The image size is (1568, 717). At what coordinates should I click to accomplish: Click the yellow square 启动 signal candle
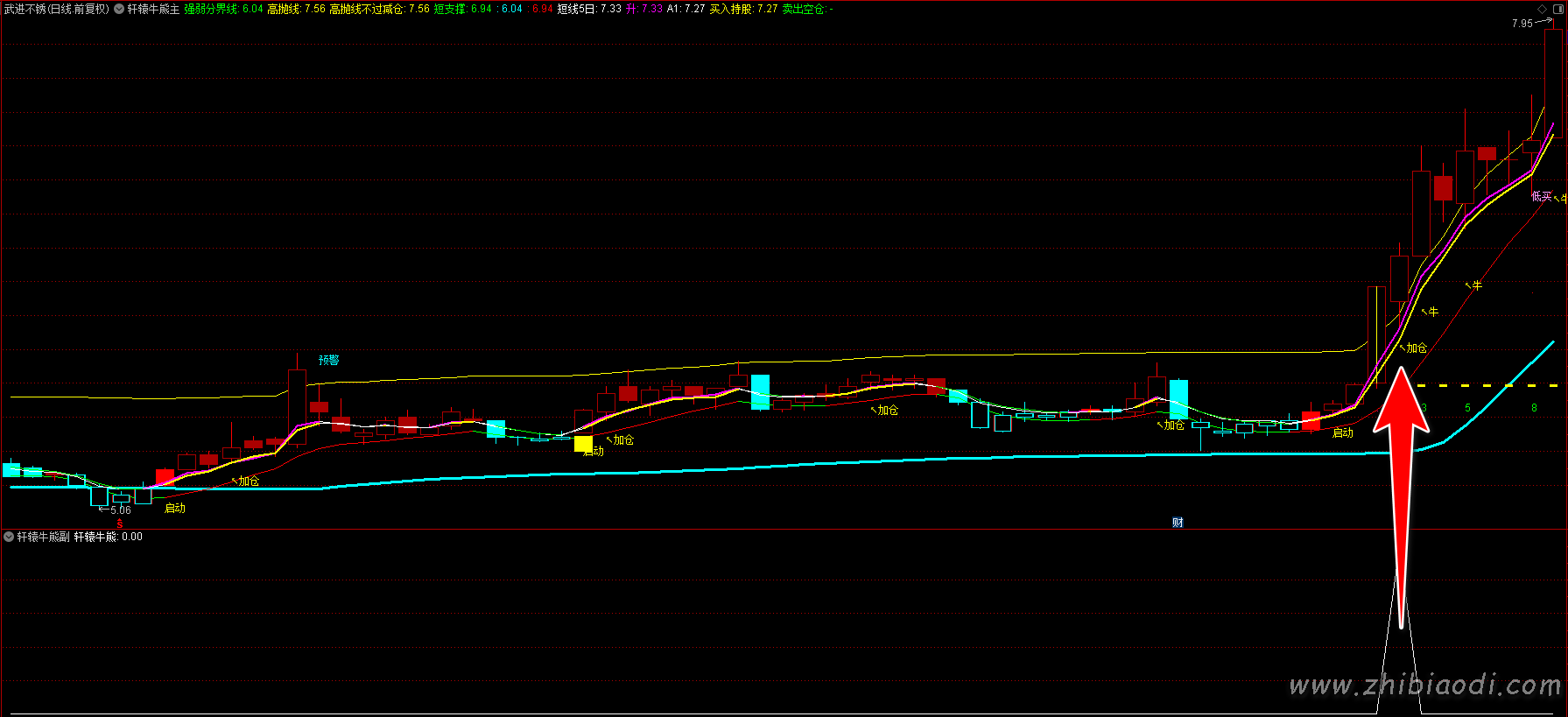583,444
